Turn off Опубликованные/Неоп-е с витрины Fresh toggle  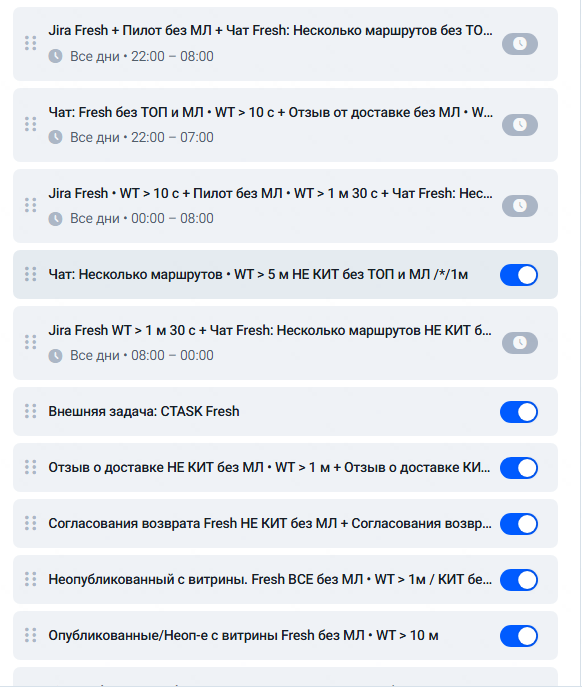[x=519, y=636]
